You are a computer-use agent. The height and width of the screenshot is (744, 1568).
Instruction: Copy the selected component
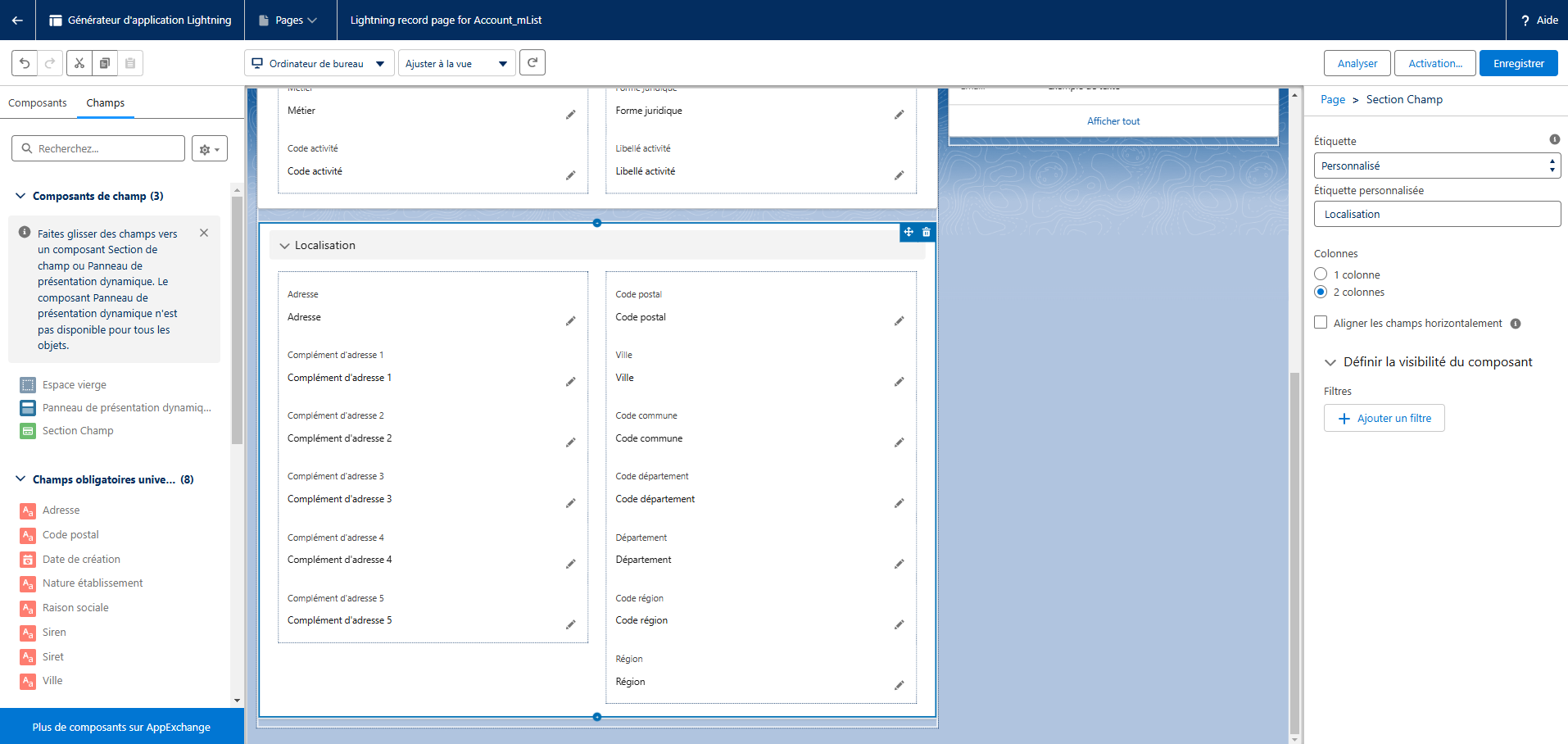coord(105,63)
